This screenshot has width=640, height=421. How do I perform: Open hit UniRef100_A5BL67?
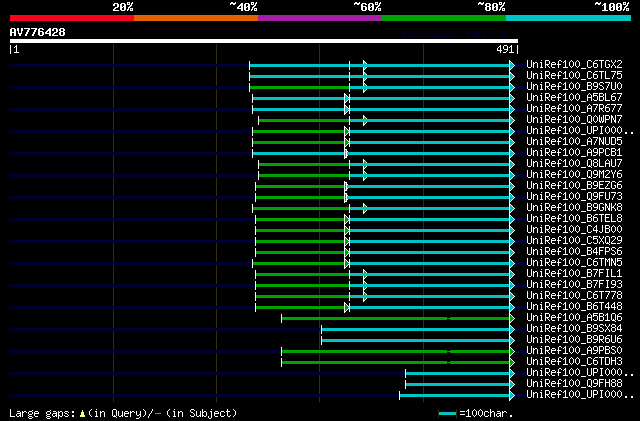coord(574,98)
